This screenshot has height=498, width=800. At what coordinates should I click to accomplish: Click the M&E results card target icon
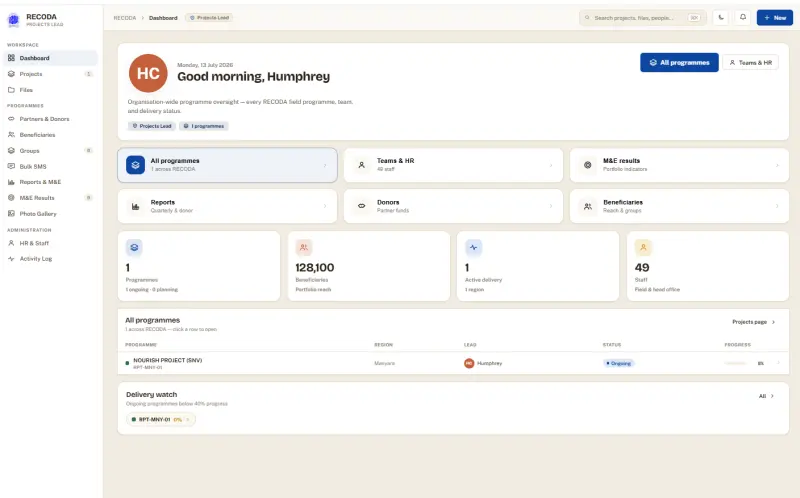tap(588, 165)
